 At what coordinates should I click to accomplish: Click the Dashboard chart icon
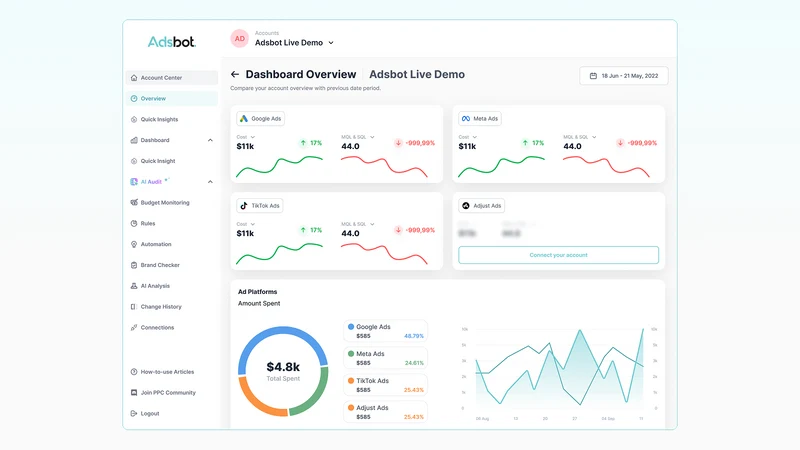[x=134, y=140]
